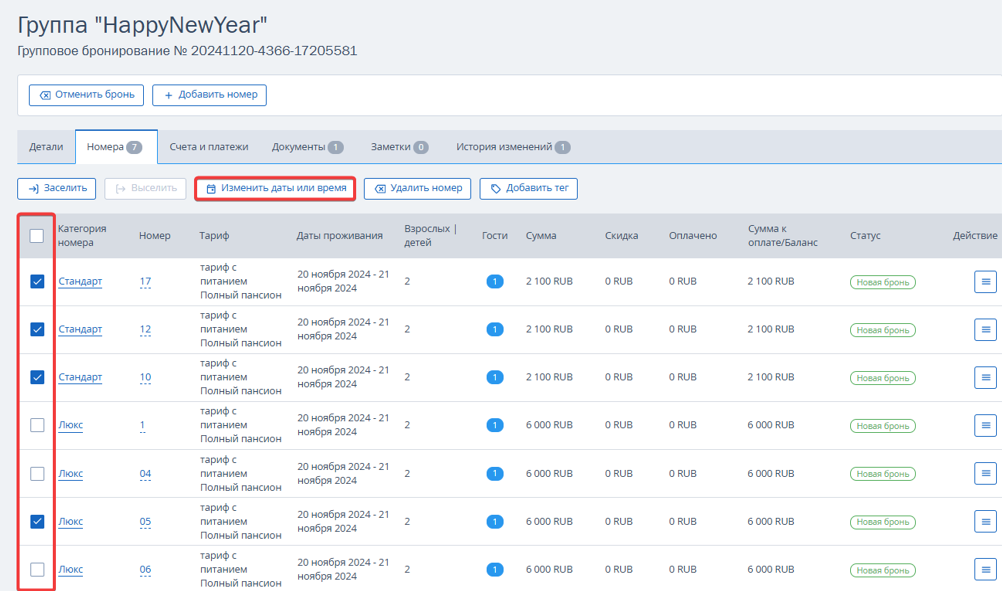Viewport: 1002px width, 591px height.
Task: Click guest count badge for Люкс room 1
Action: coord(495,426)
